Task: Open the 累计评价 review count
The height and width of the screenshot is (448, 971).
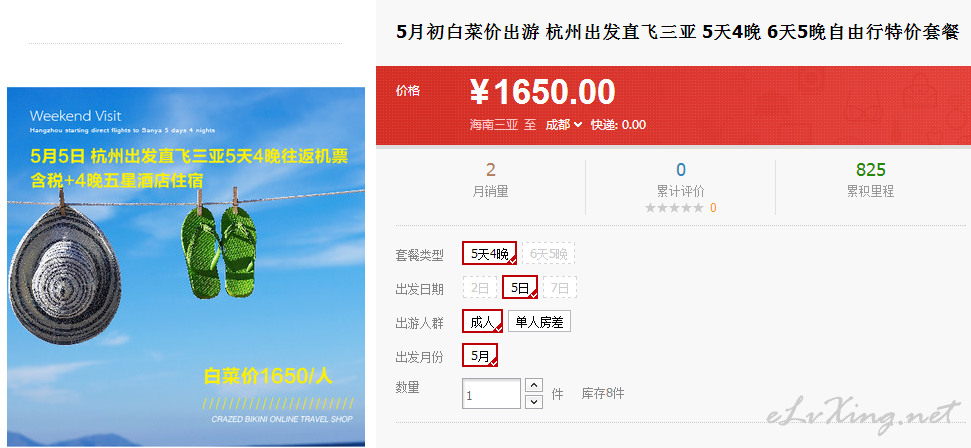Action: (681, 170)
